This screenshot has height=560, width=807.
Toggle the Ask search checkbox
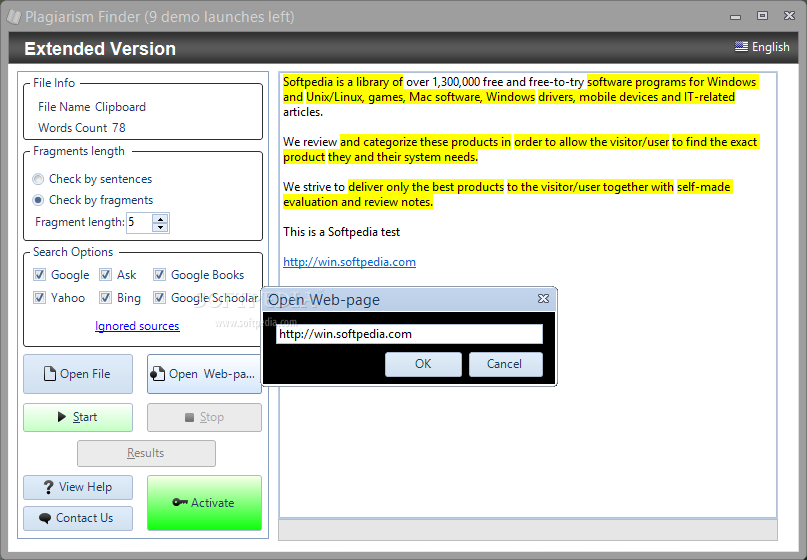coord(106,275)
